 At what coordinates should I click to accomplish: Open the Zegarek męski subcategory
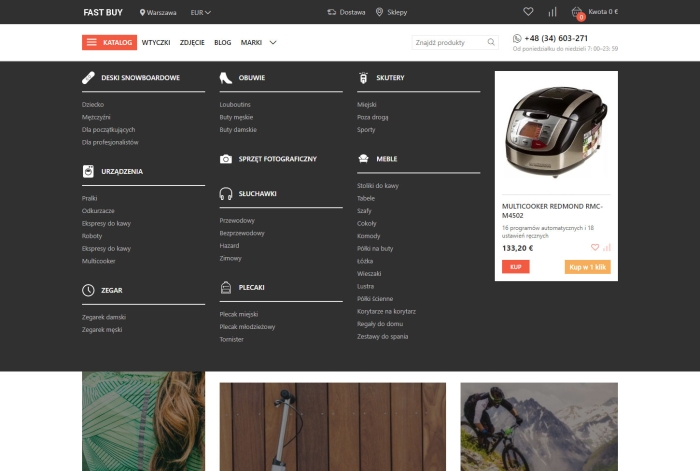(x=102, y=329)
